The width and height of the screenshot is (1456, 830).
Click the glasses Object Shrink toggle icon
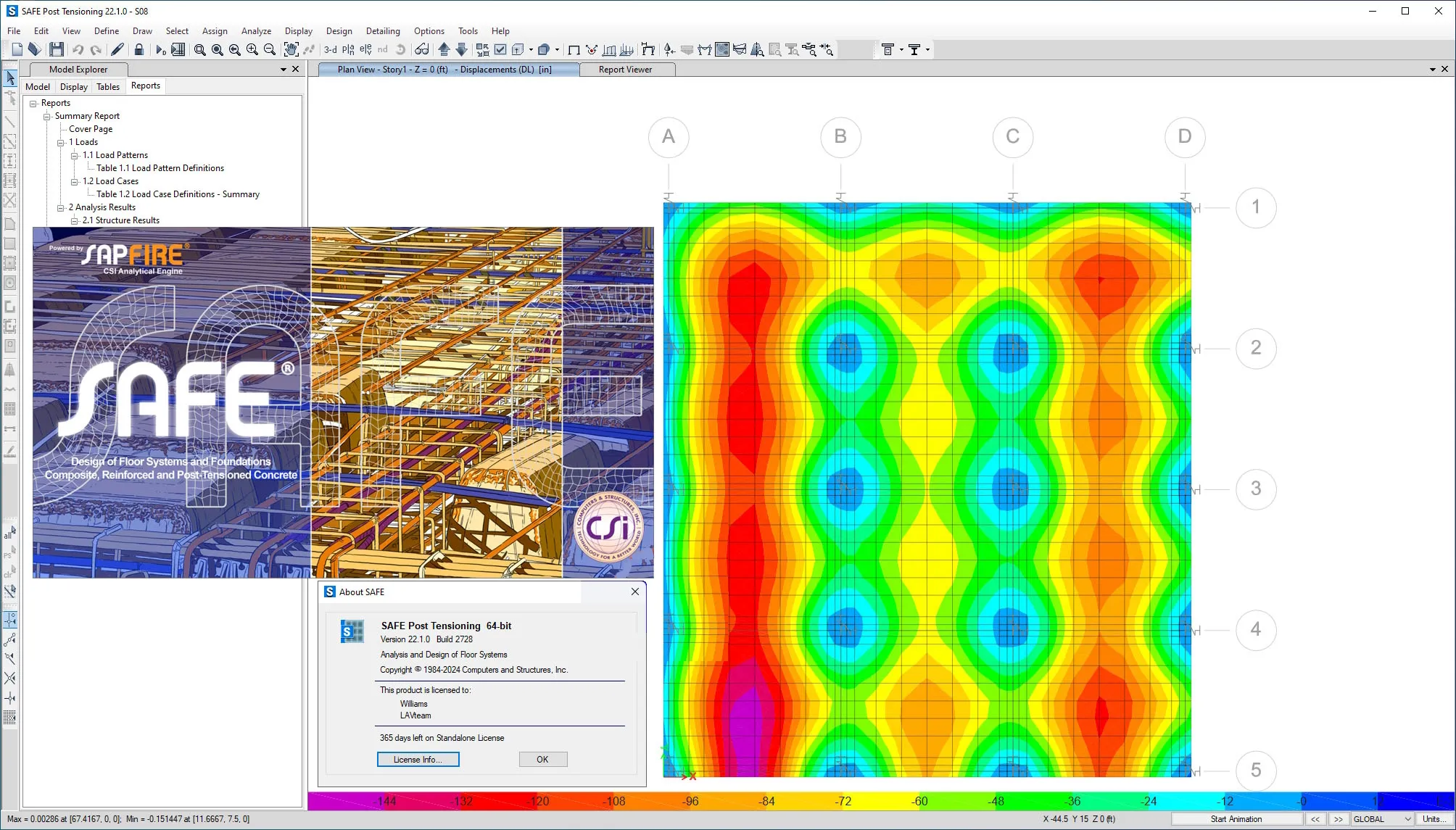pyautogui.click(x=422, y=49)
